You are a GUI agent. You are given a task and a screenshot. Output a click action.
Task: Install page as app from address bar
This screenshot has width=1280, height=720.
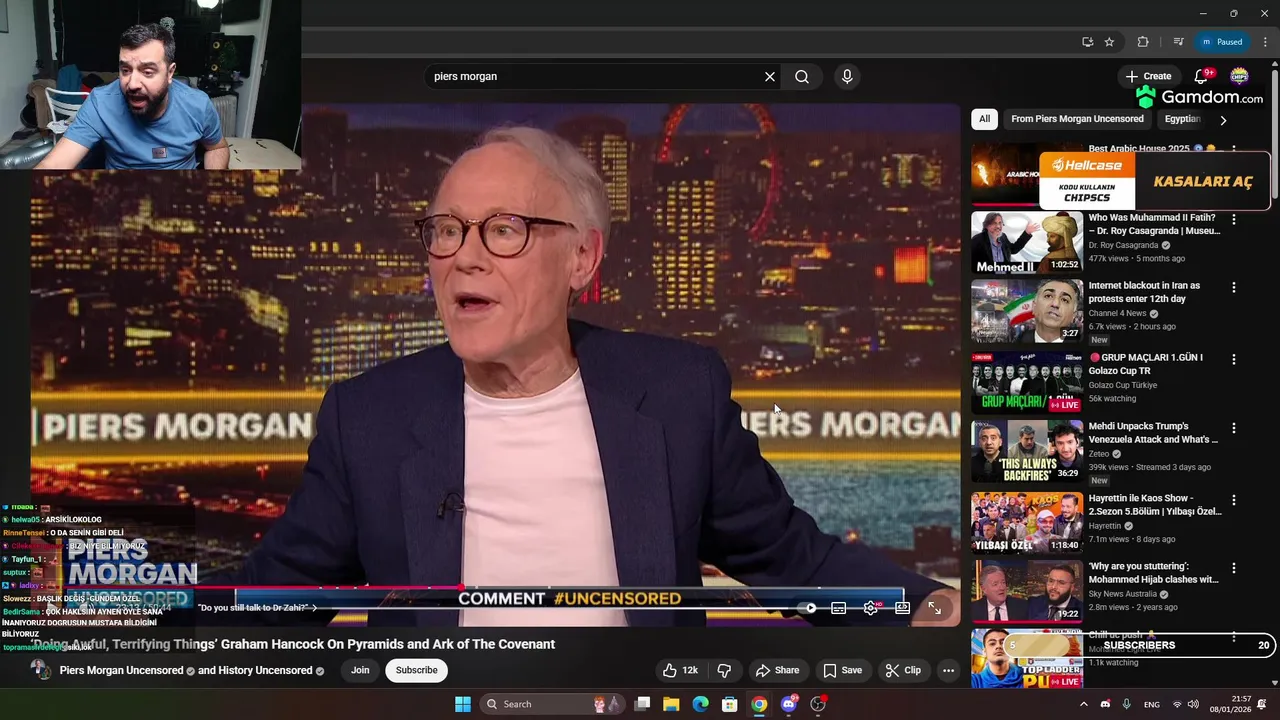click(x=1087, y=42)
